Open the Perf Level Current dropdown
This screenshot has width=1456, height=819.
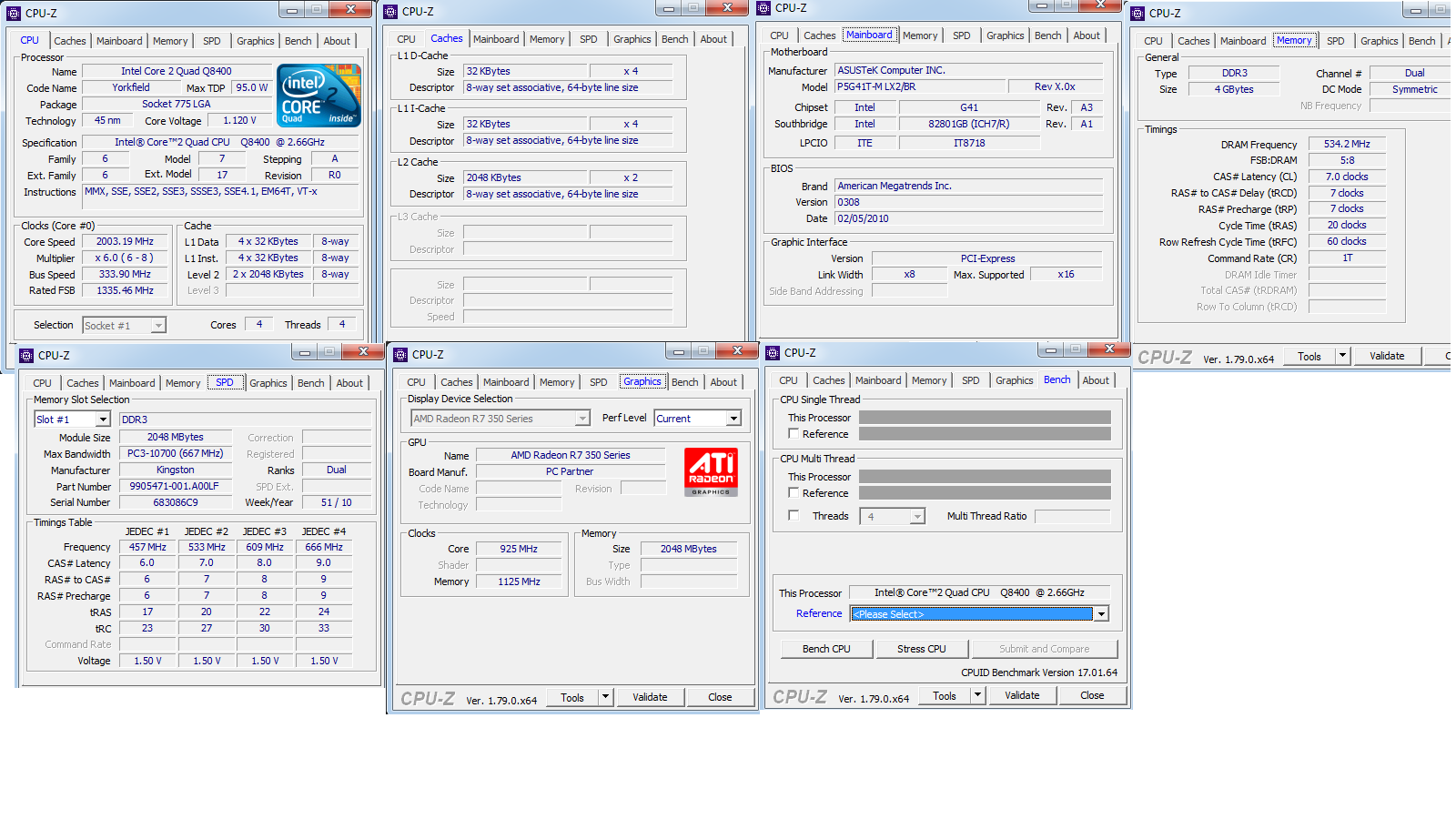point(733,419)
